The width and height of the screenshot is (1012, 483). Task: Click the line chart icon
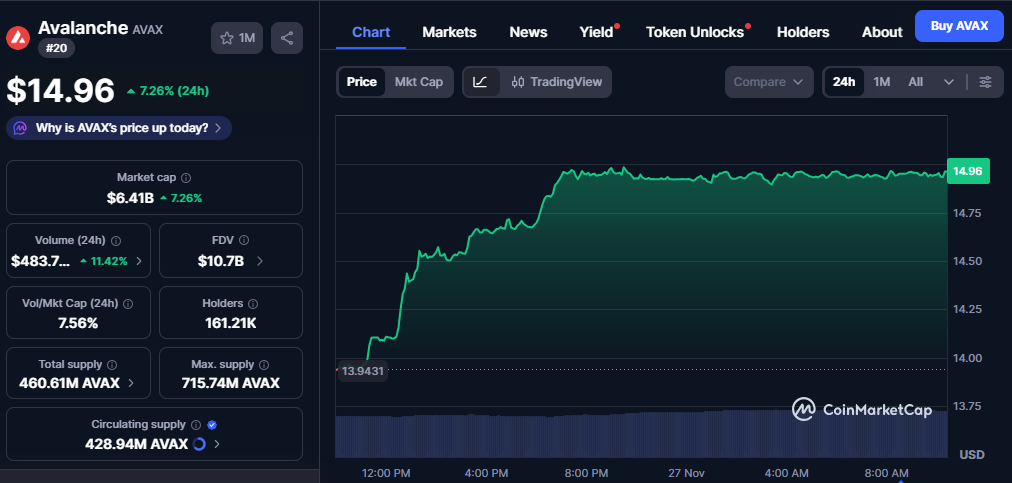480,82
